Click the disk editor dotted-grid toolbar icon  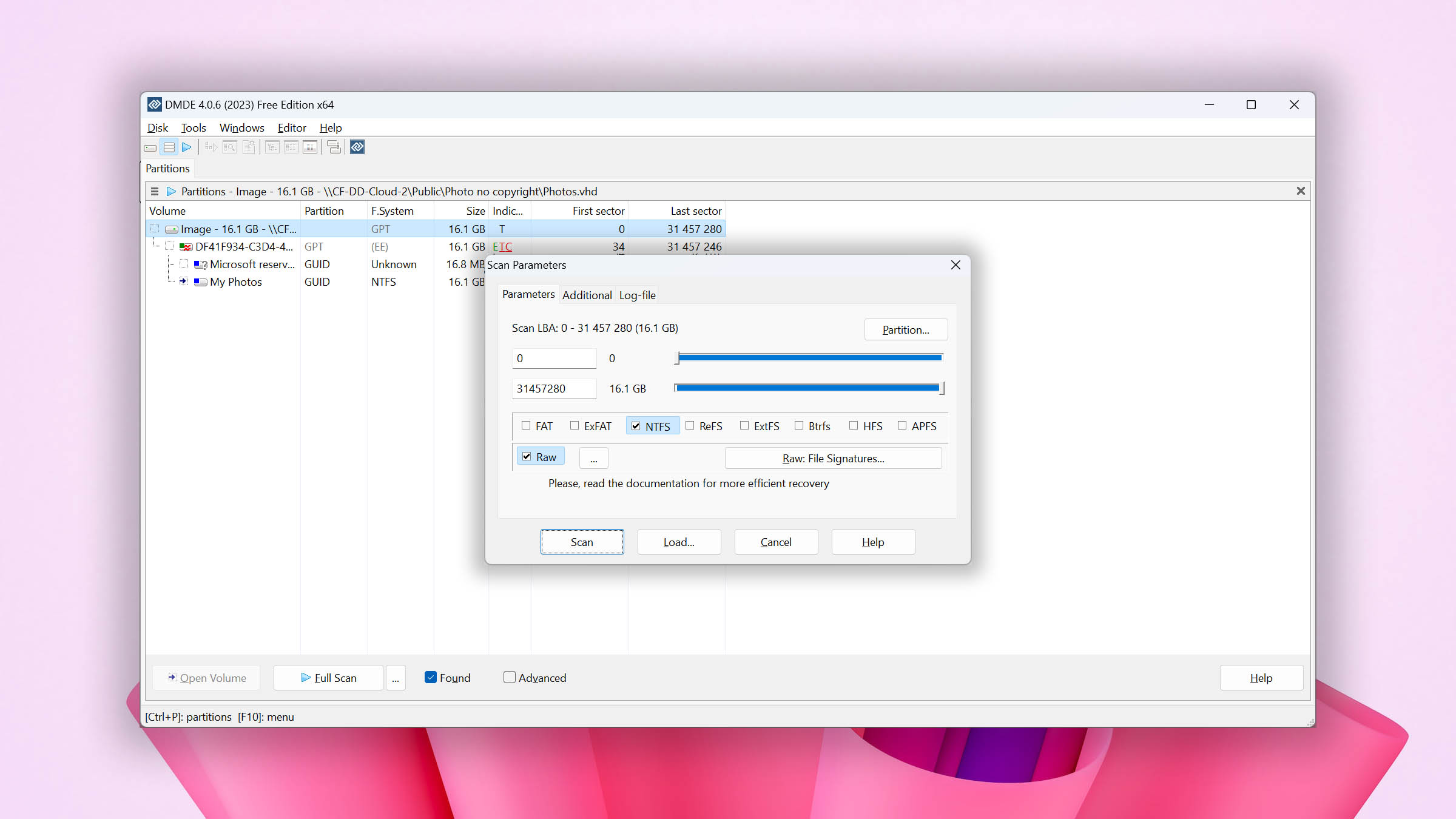[310, 147]
